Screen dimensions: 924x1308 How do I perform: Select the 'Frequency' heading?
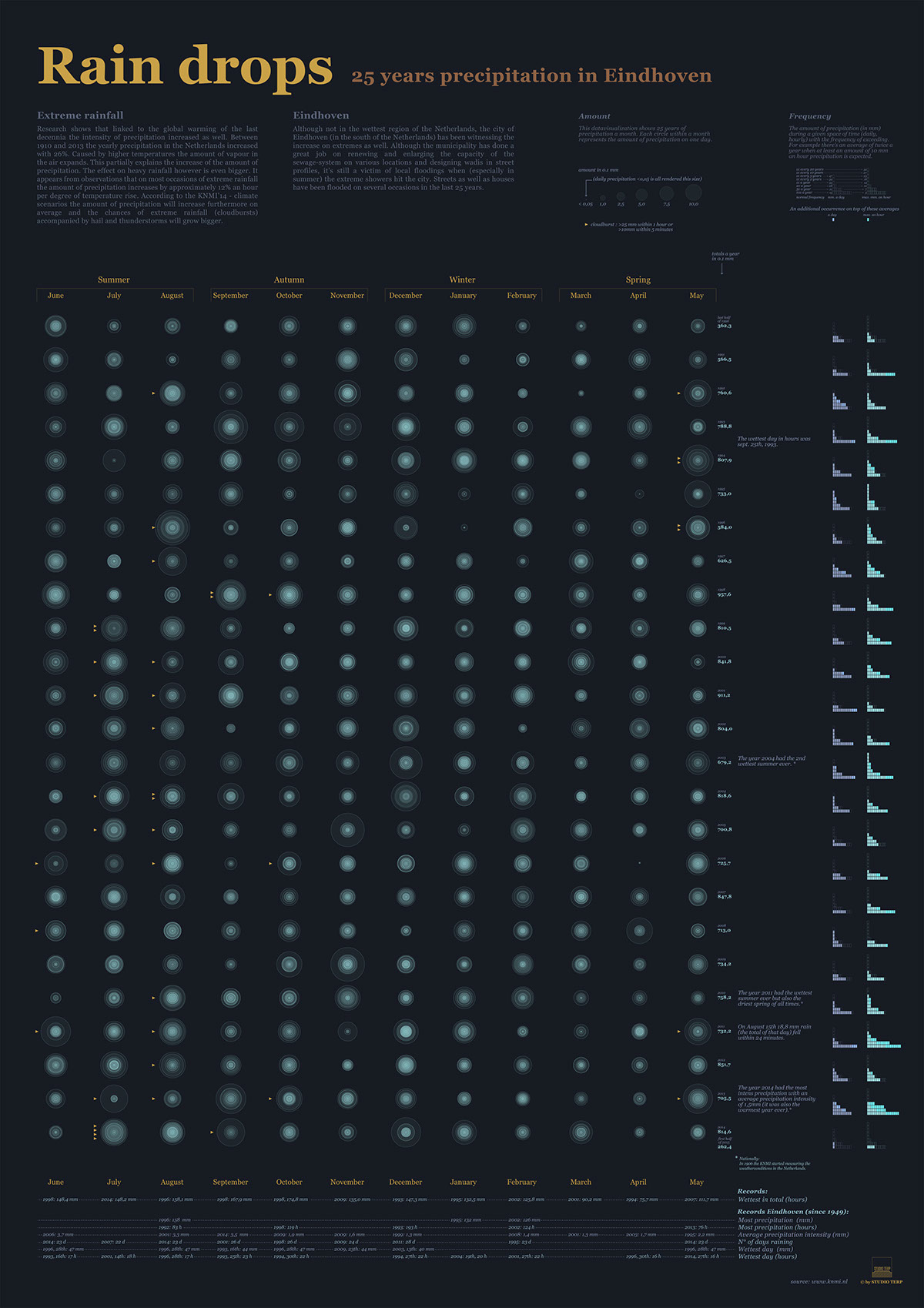tap(810, 116)
